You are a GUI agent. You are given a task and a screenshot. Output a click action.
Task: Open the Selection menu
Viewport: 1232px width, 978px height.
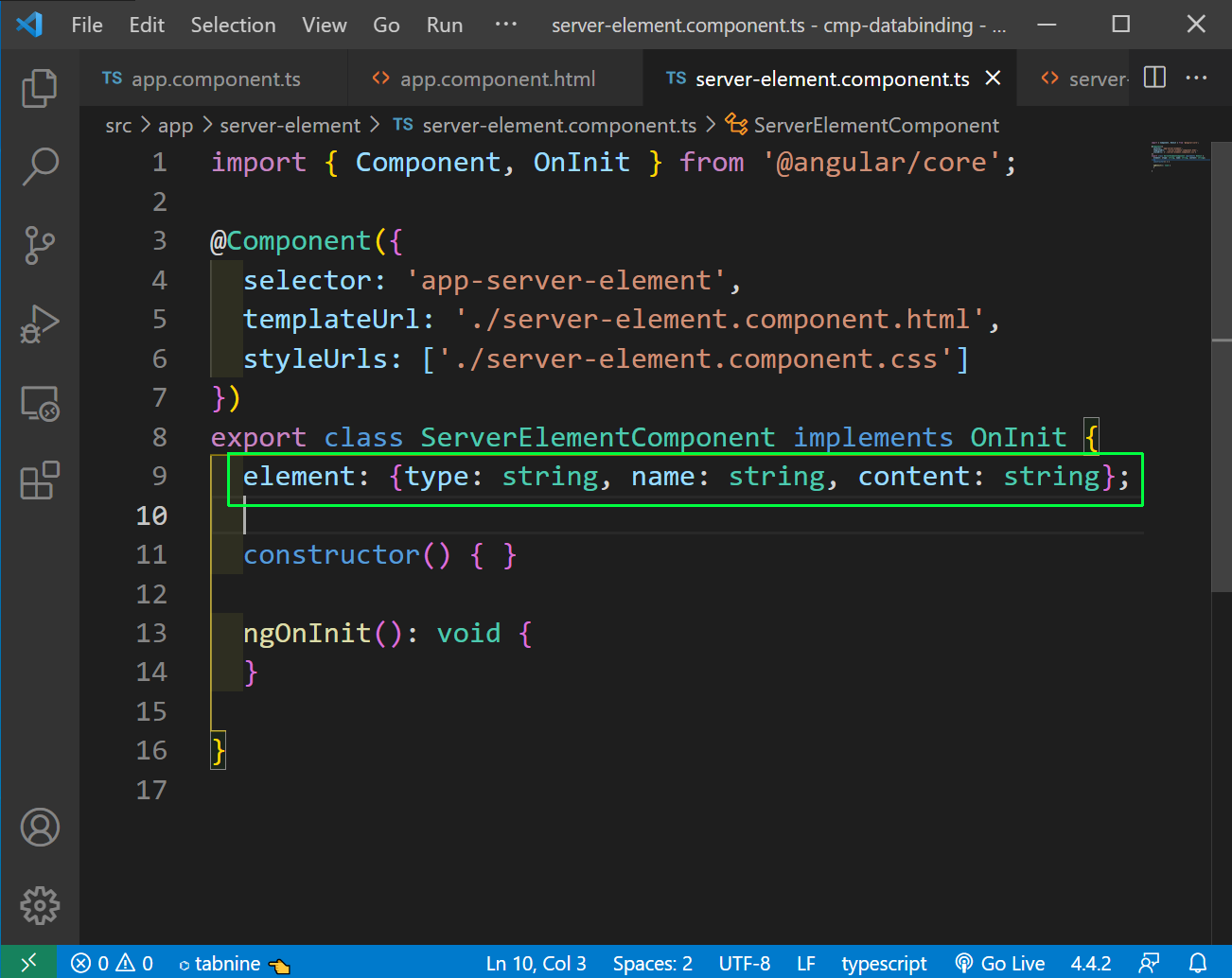[x=233, y=25]
